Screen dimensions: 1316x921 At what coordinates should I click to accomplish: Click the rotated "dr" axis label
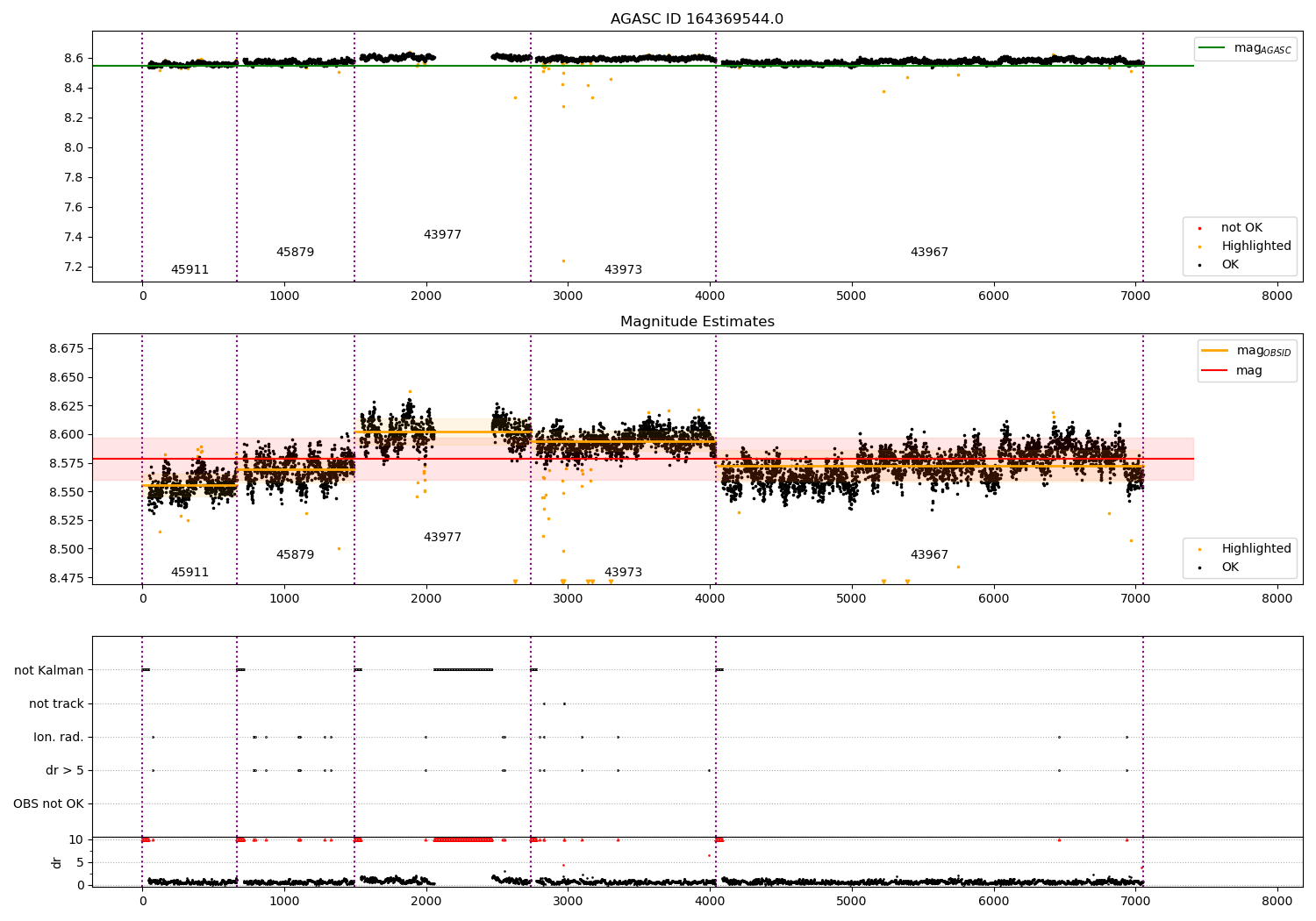tap(57, 862)
